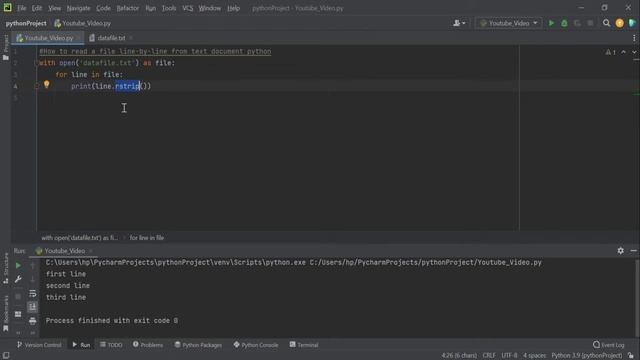Open Run panel settings gear
This screenshot has width=640, height=360.
tap(620, 251)
